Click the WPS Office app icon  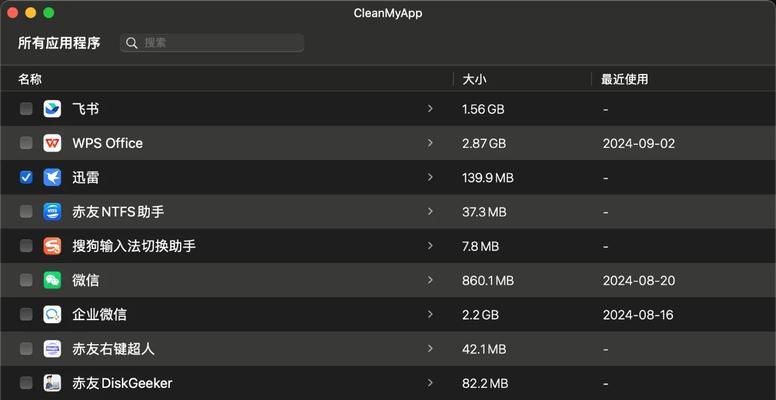52,143
